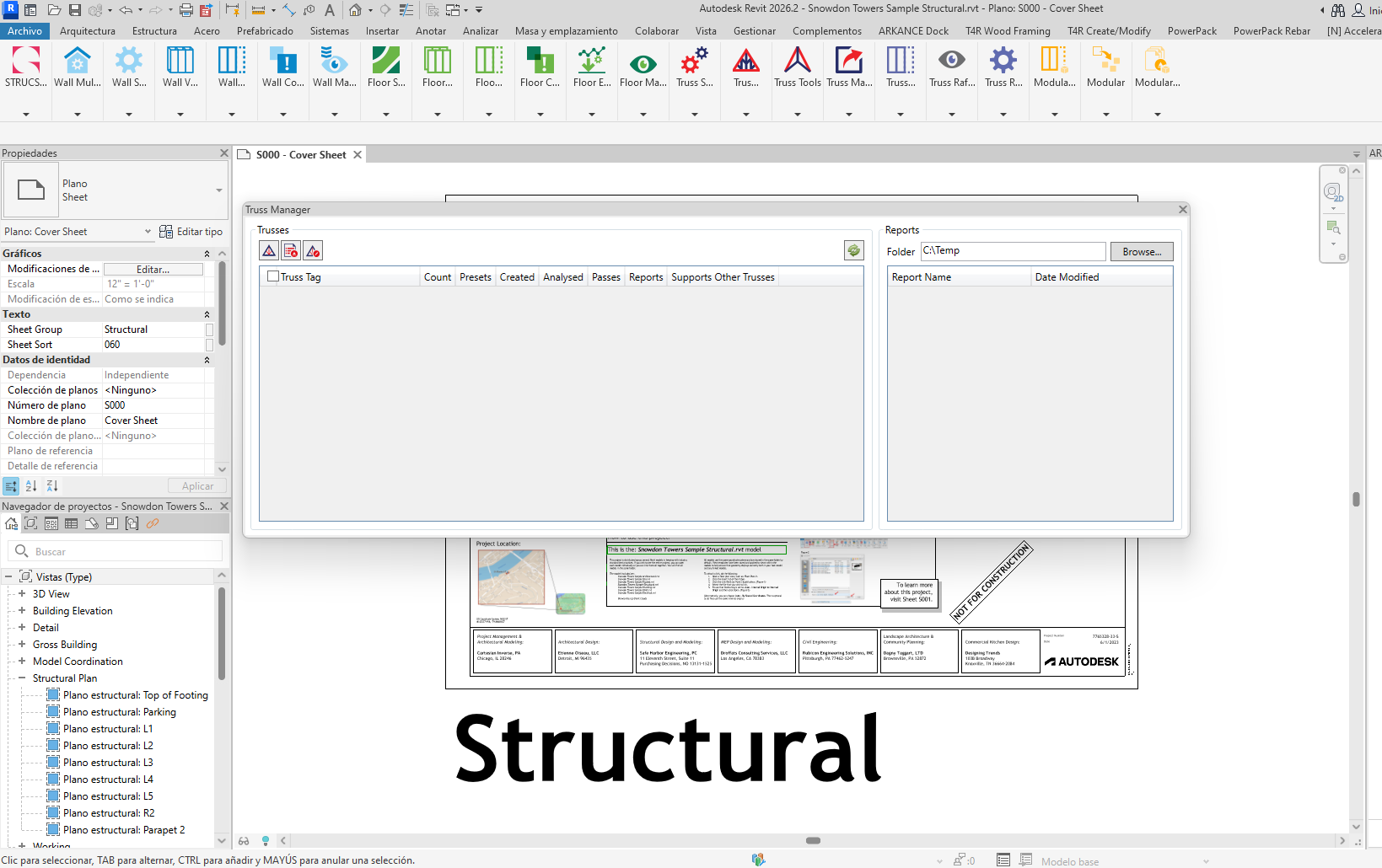
Task: Click the Editar... button for modifications
Action: pos(153,270)
